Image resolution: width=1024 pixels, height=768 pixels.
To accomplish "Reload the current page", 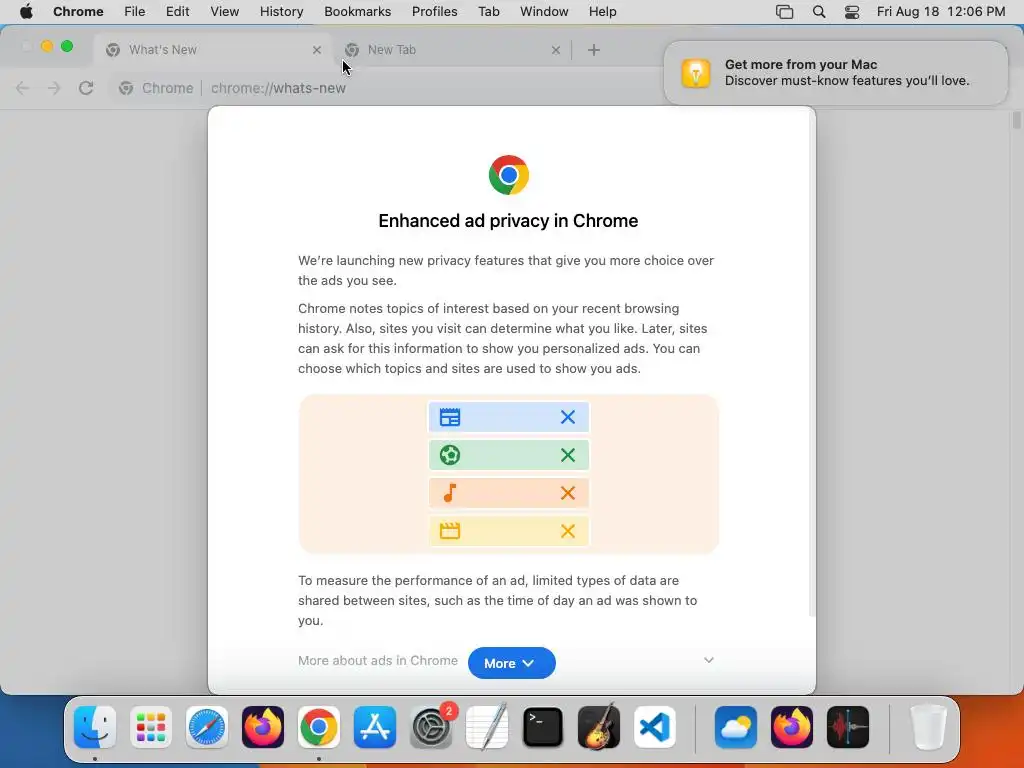I will pos(86,88).
